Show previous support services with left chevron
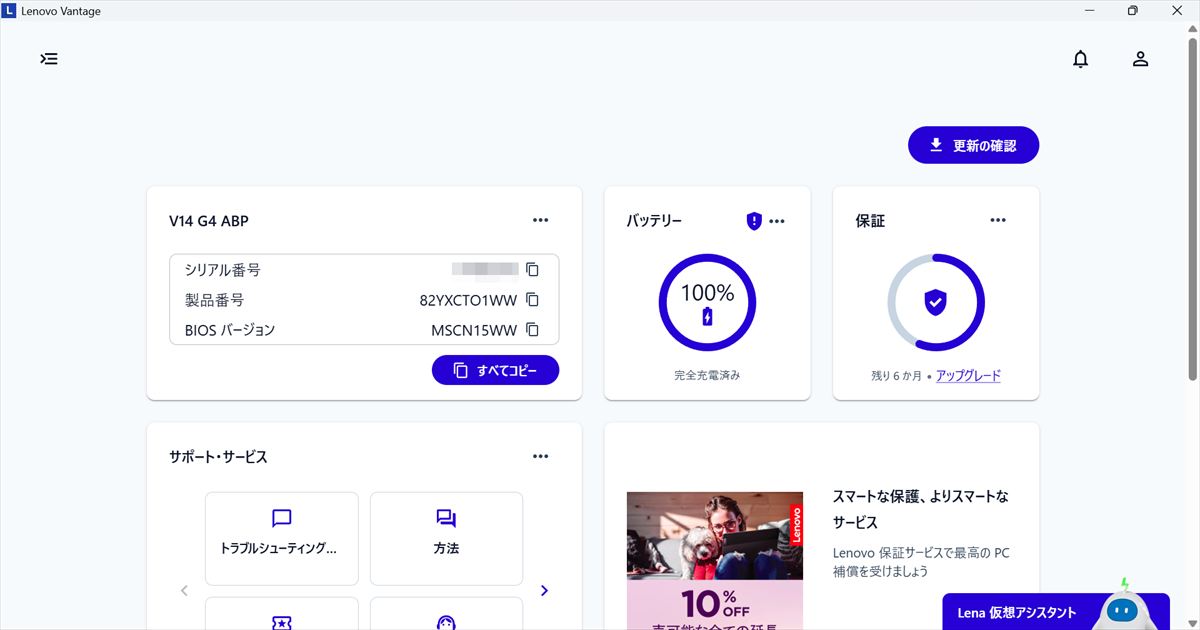1200x630 pixels. coord(184,590)
